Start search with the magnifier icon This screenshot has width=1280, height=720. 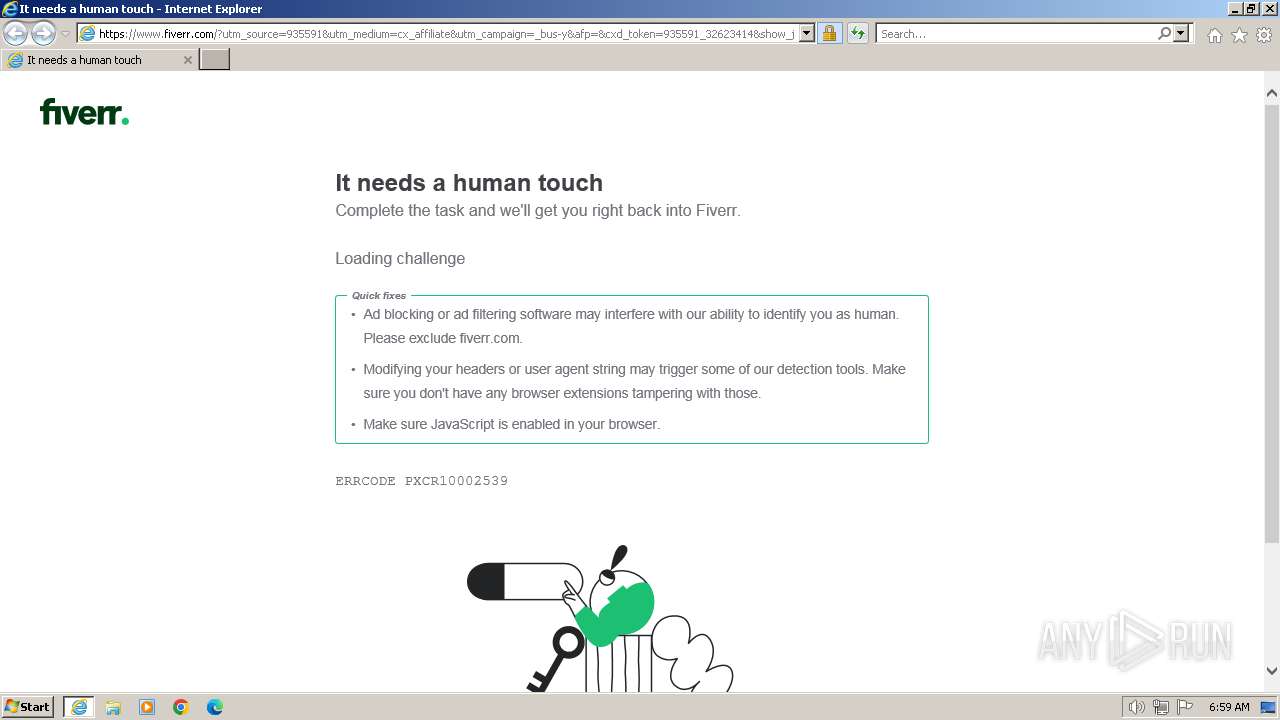tap(1164, 33)
